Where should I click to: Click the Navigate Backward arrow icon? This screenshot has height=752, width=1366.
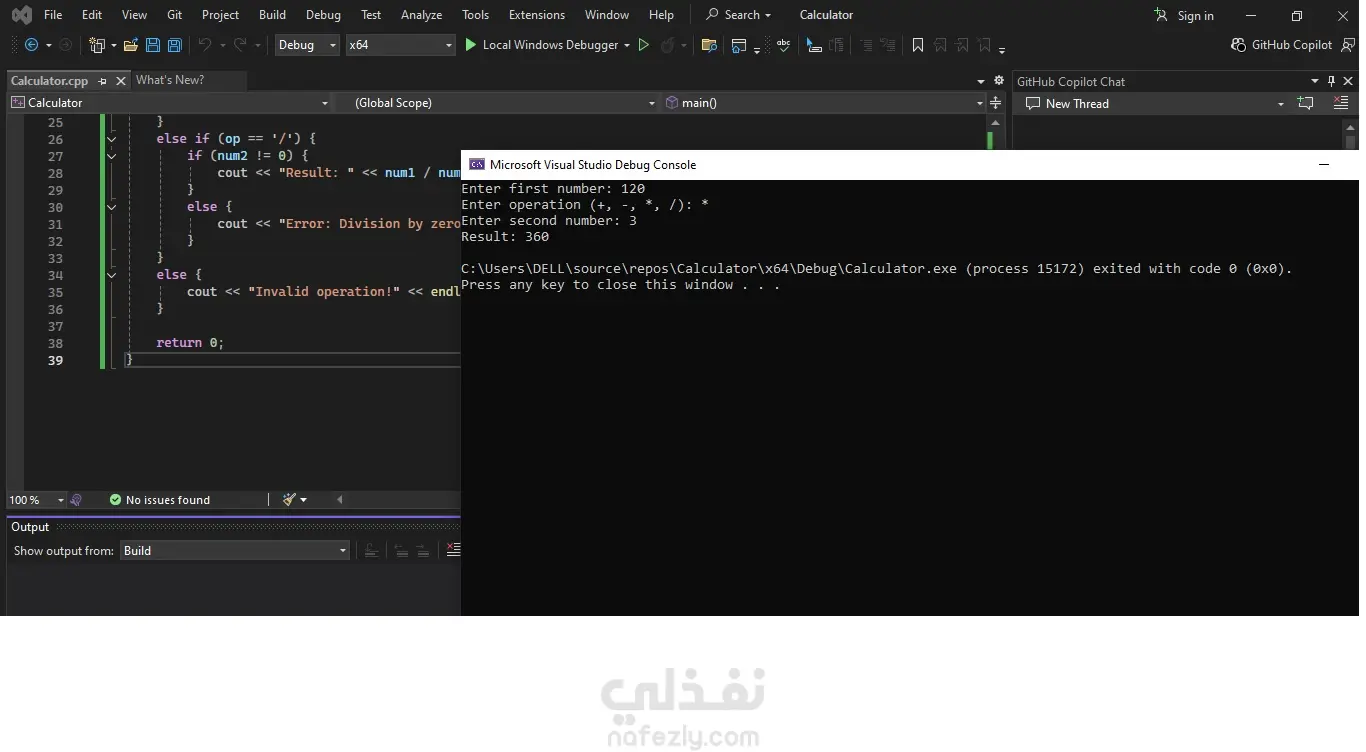pyautogui.click(x=31, y=45)
